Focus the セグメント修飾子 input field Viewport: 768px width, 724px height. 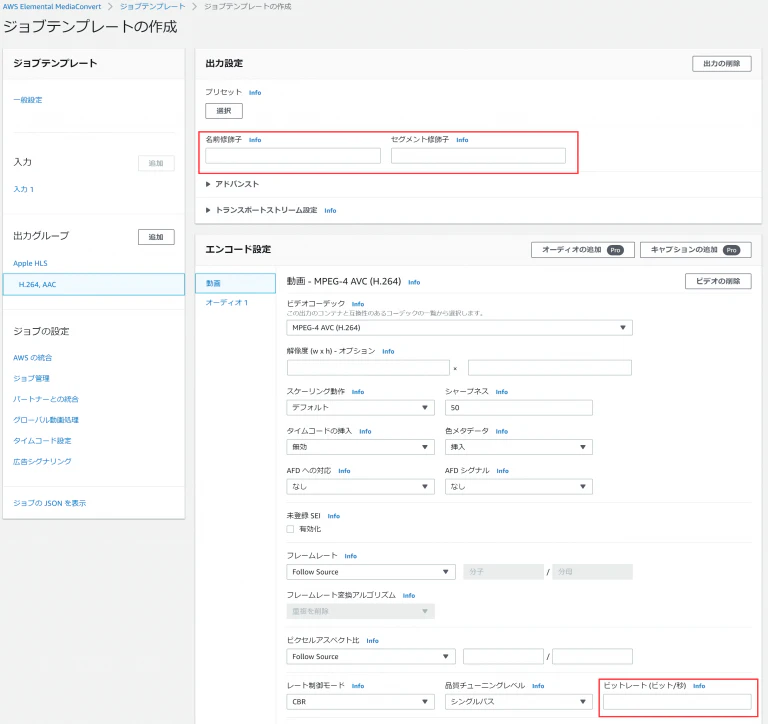pos(478,156)
